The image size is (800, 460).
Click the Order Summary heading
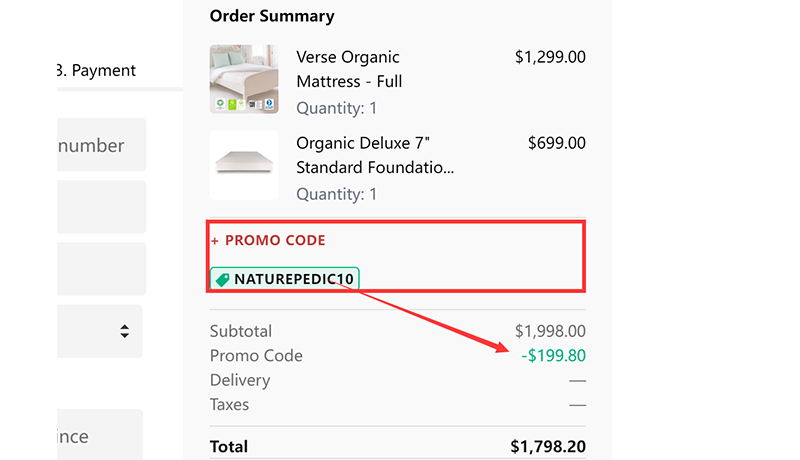(272, 16)
